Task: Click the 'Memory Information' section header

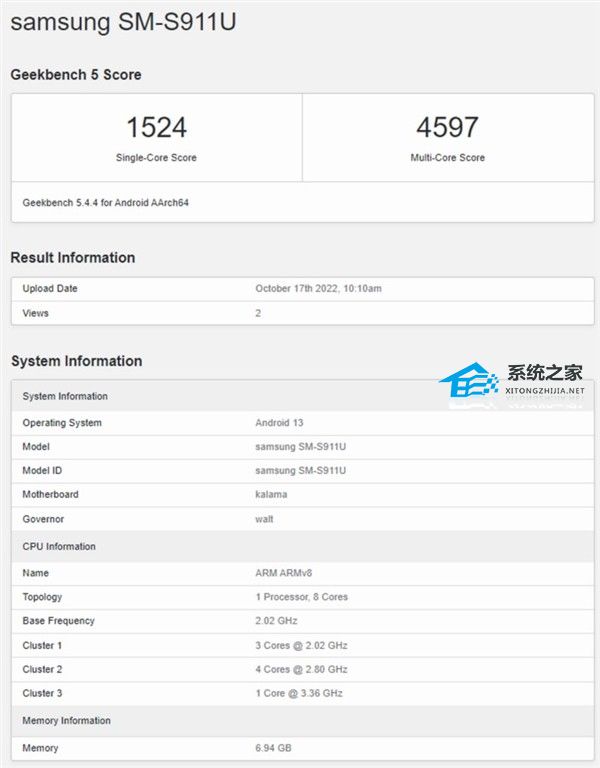Action: [303, 720]
